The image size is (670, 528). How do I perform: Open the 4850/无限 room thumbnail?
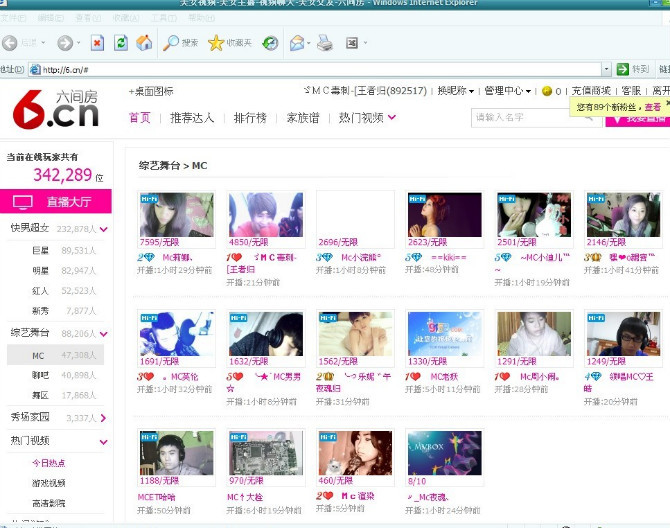(266, 214)
